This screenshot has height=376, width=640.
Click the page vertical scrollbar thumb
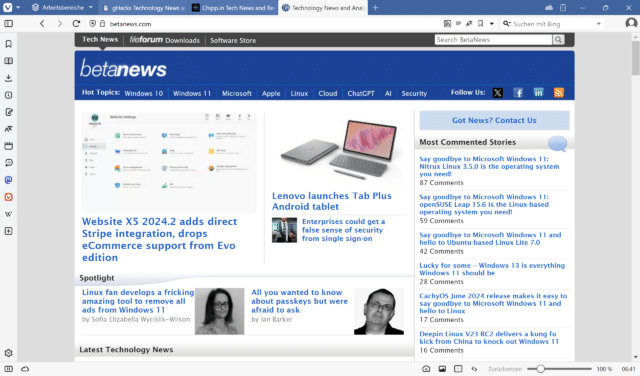pyautogui.click(x=636, y=58)
